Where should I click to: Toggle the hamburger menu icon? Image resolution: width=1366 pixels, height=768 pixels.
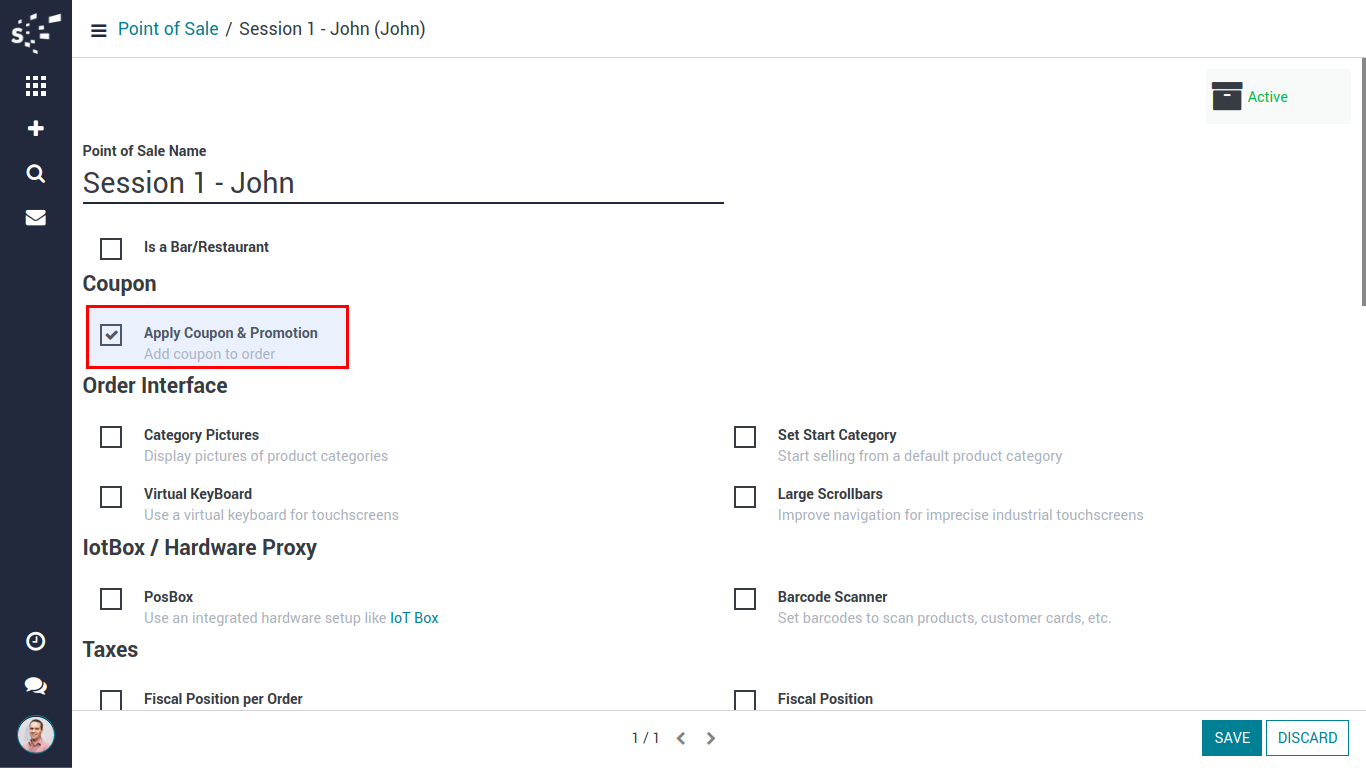click(x=98, y=30)
